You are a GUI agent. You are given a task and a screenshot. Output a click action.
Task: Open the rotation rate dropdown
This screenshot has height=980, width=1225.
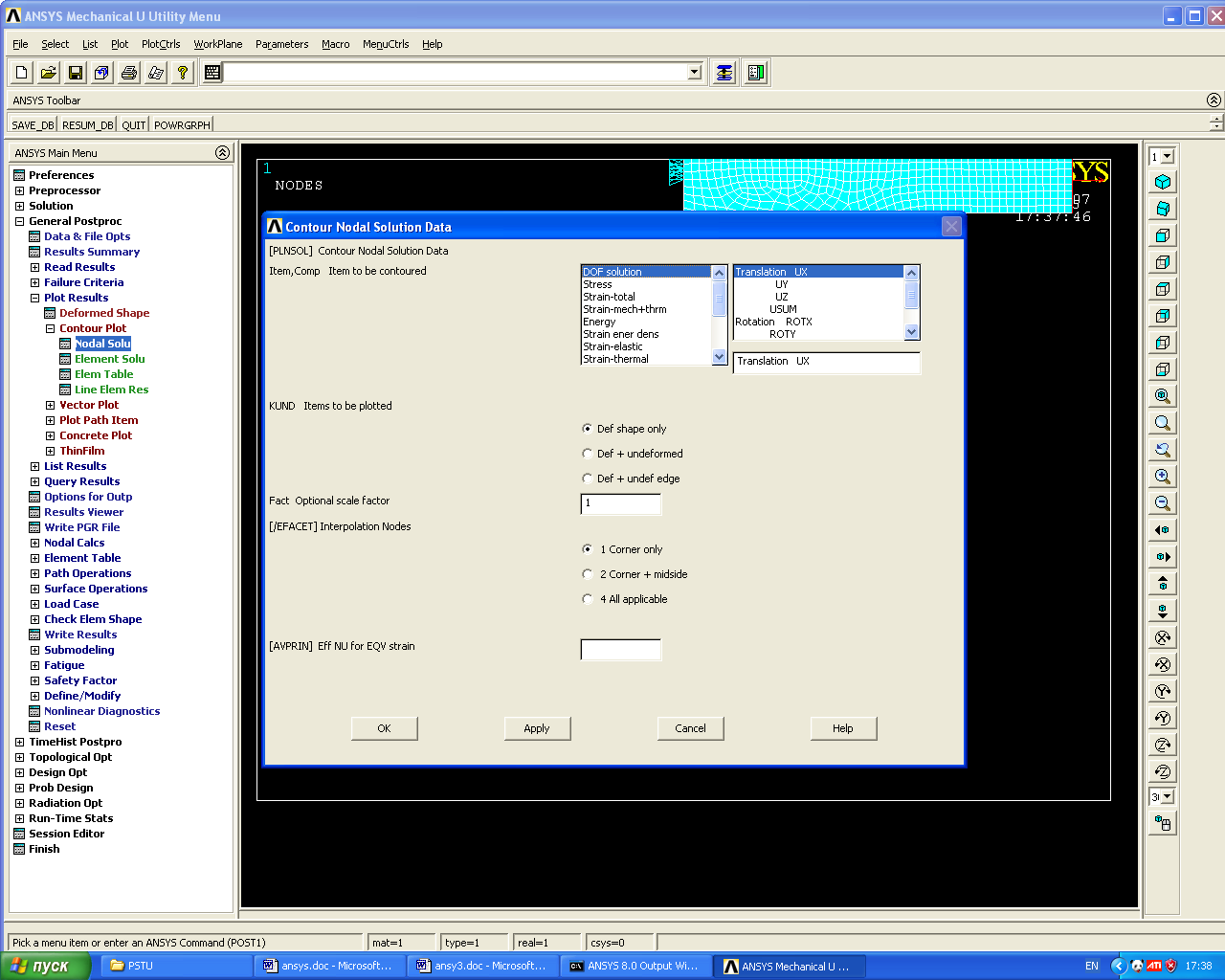[1168, 796]
